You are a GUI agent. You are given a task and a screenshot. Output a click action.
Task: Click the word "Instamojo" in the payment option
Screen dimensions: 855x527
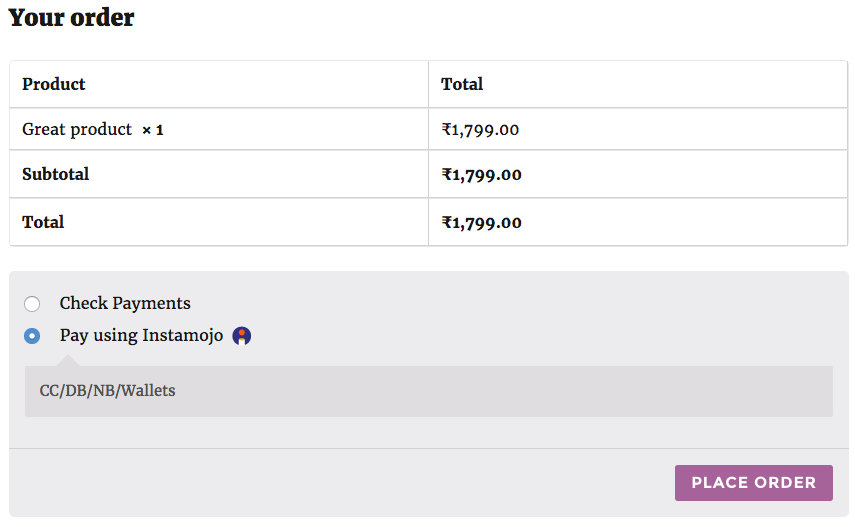183,335
